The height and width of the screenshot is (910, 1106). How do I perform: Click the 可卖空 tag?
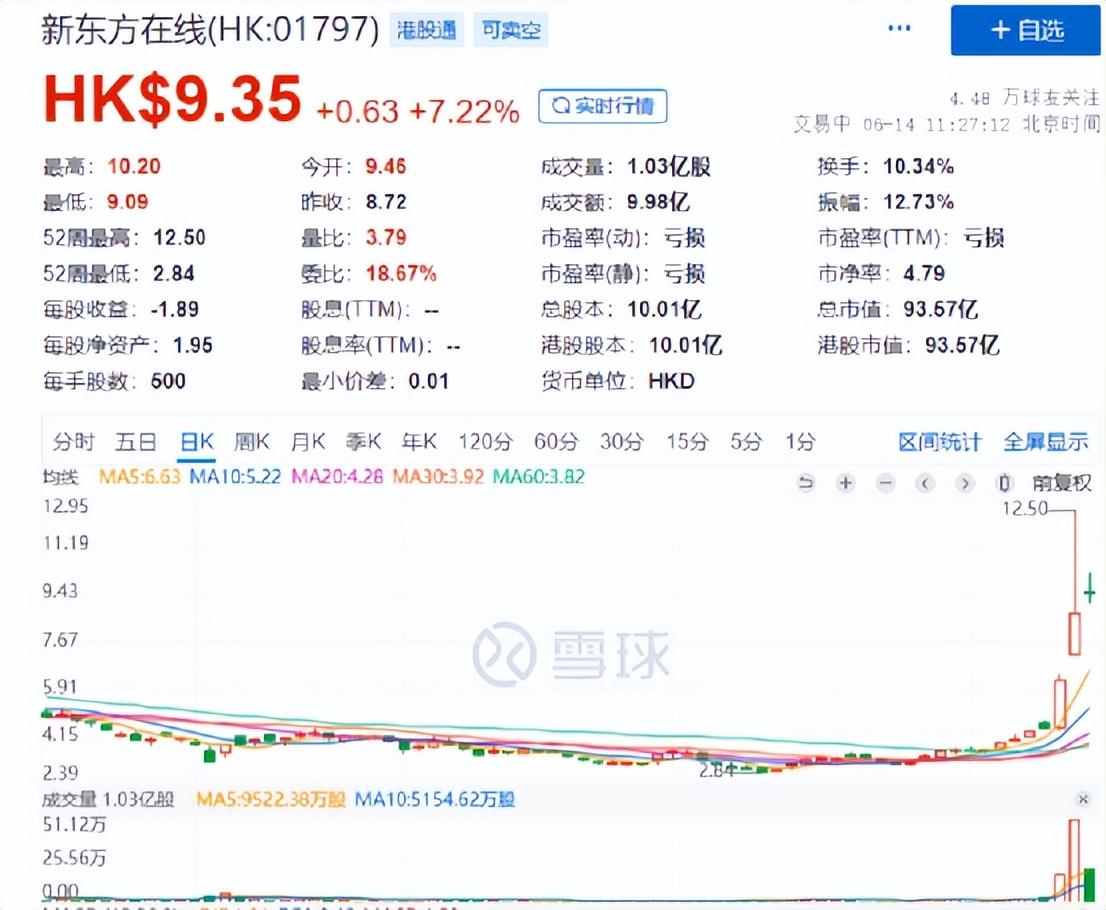click(x=511, y=30)
